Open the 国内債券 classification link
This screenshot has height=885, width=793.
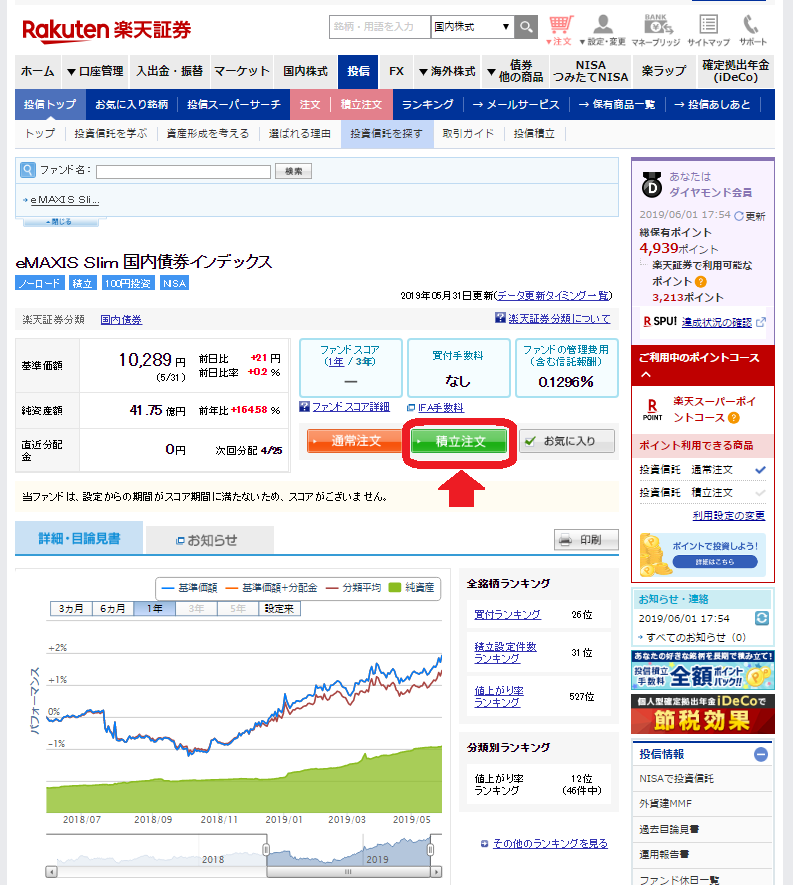[121, 320]
